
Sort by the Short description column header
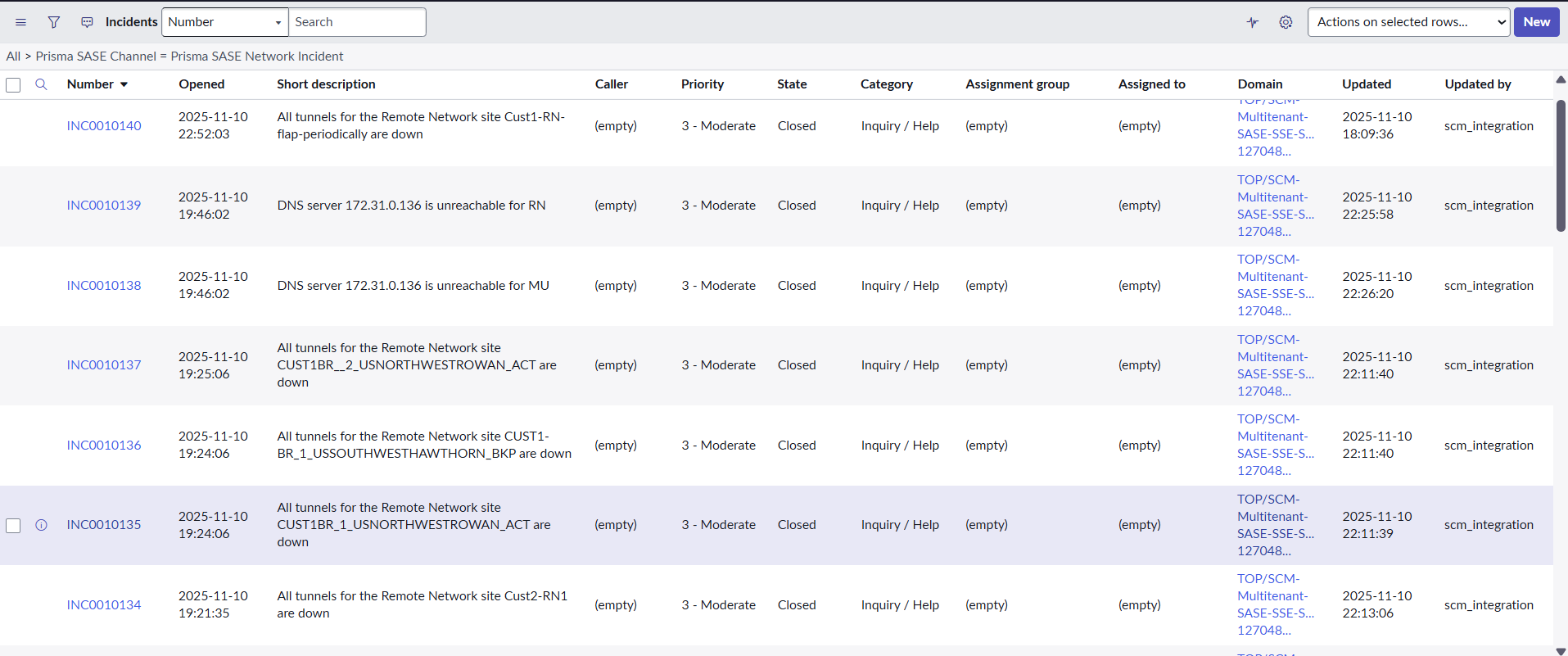pyautogui.click(x=326, y=84)
